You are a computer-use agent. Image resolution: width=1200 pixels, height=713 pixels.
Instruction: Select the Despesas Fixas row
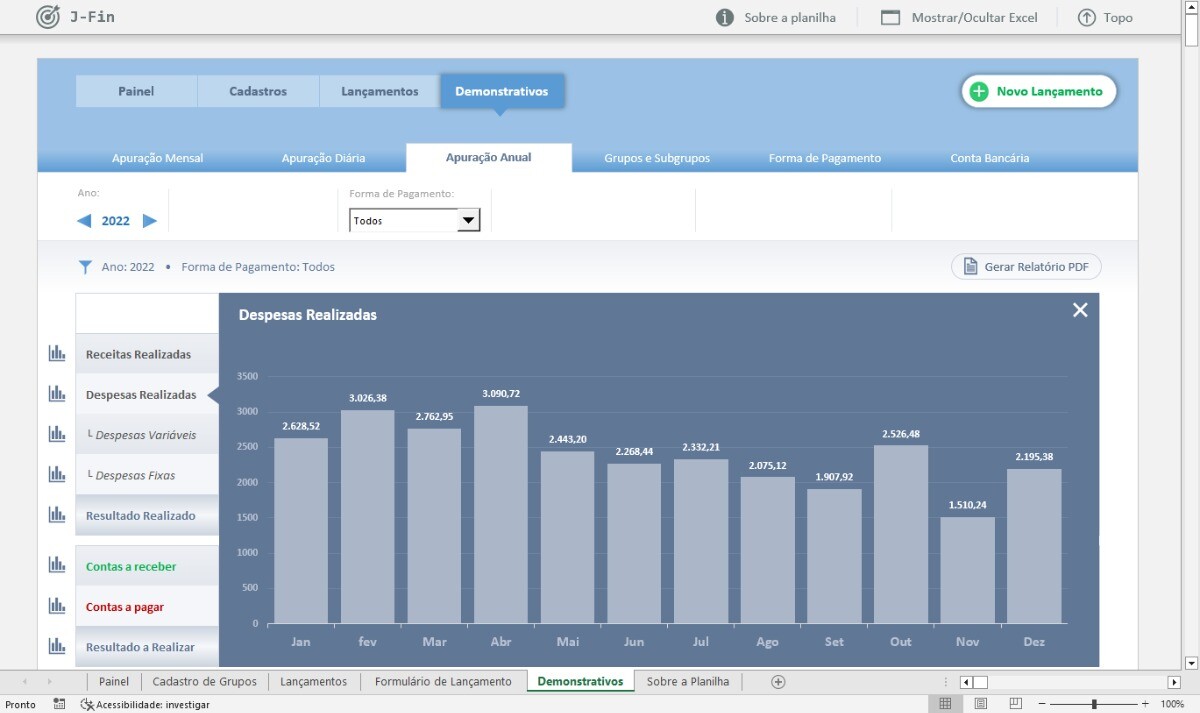(x=146, y=475)
